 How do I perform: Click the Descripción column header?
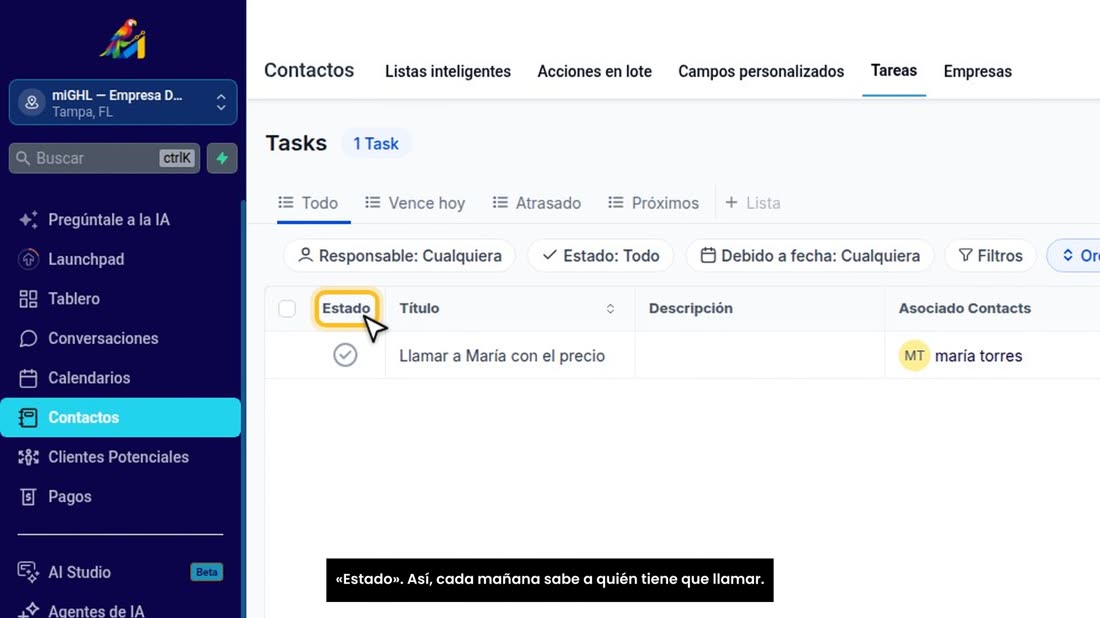point(690,309)
